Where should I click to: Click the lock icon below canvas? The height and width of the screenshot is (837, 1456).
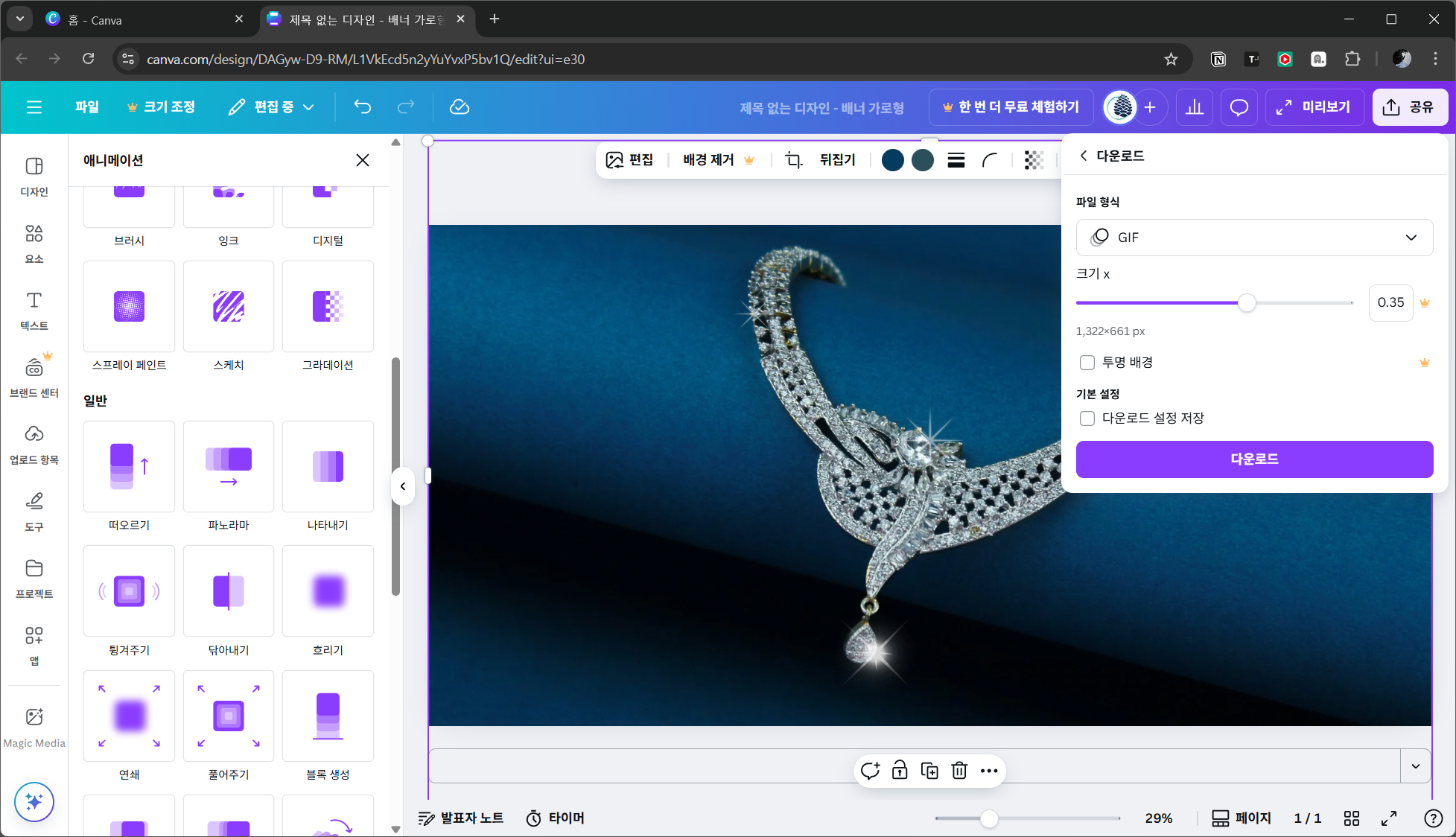pos(900,771)
